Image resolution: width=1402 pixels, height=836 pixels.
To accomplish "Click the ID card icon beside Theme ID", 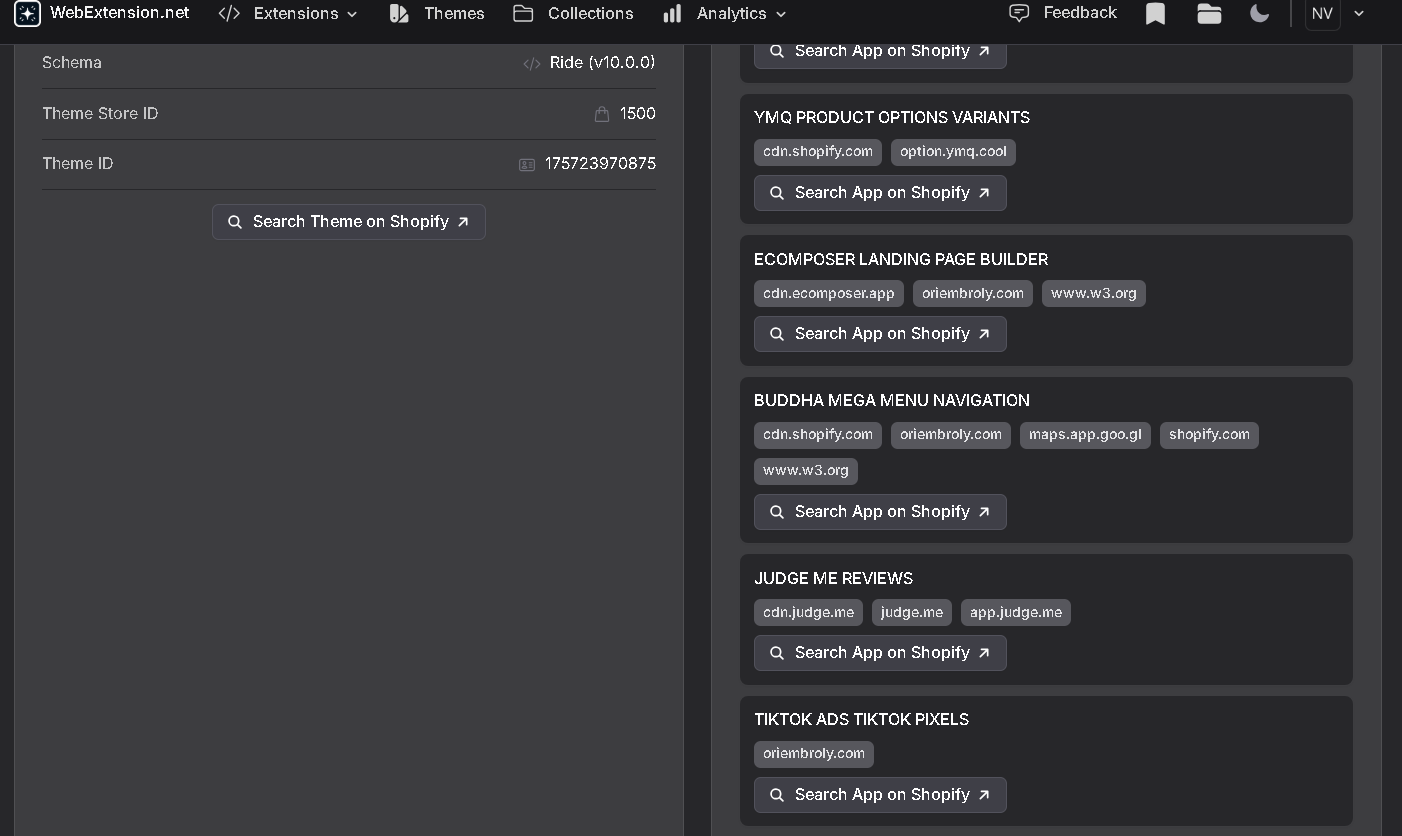I will click(527, 165).
